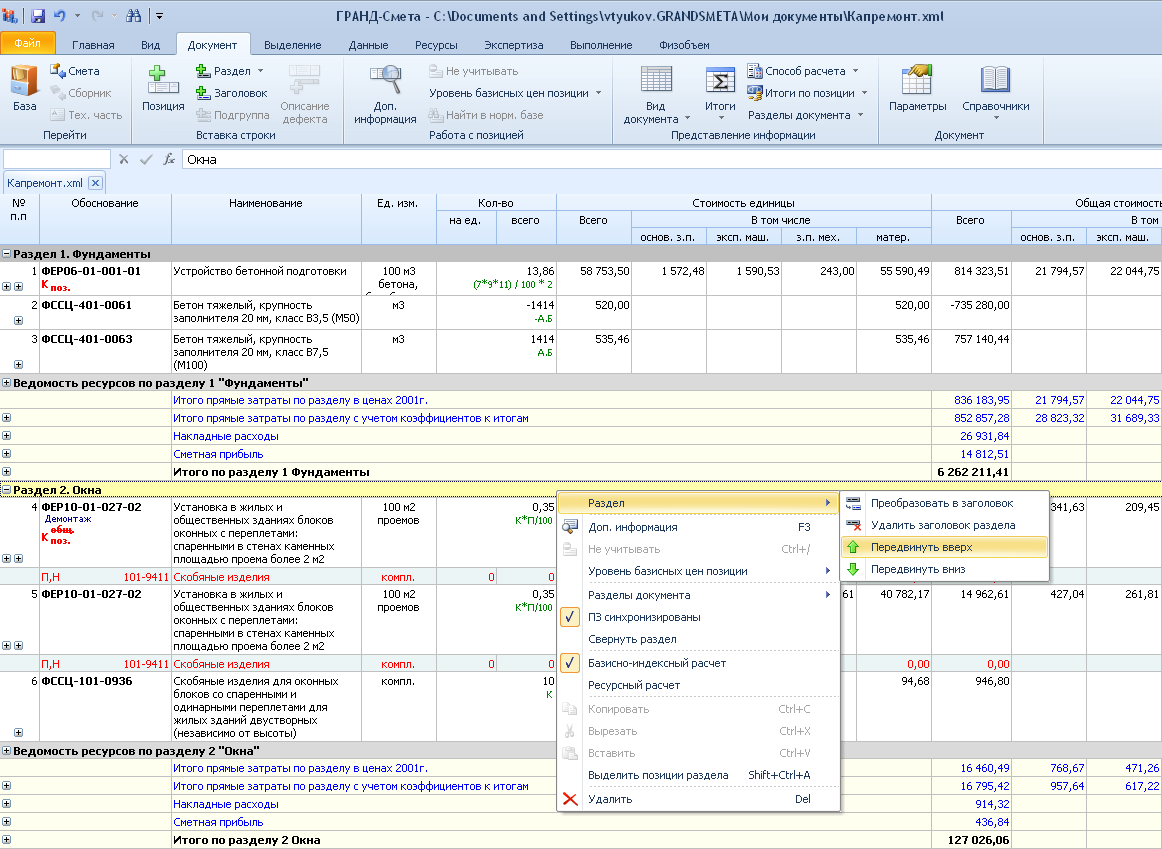The image size is (1162, 849).
Task: Expand row ФССЦ-101-0936 details
Action: click(19, 733)
